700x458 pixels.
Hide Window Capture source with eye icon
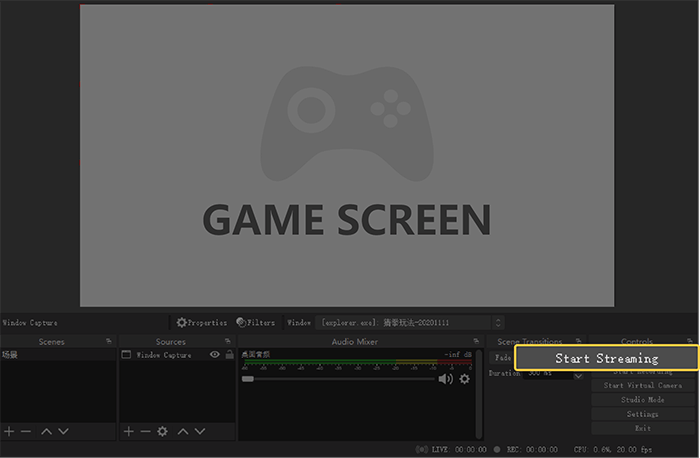click(x=214, y=355)
